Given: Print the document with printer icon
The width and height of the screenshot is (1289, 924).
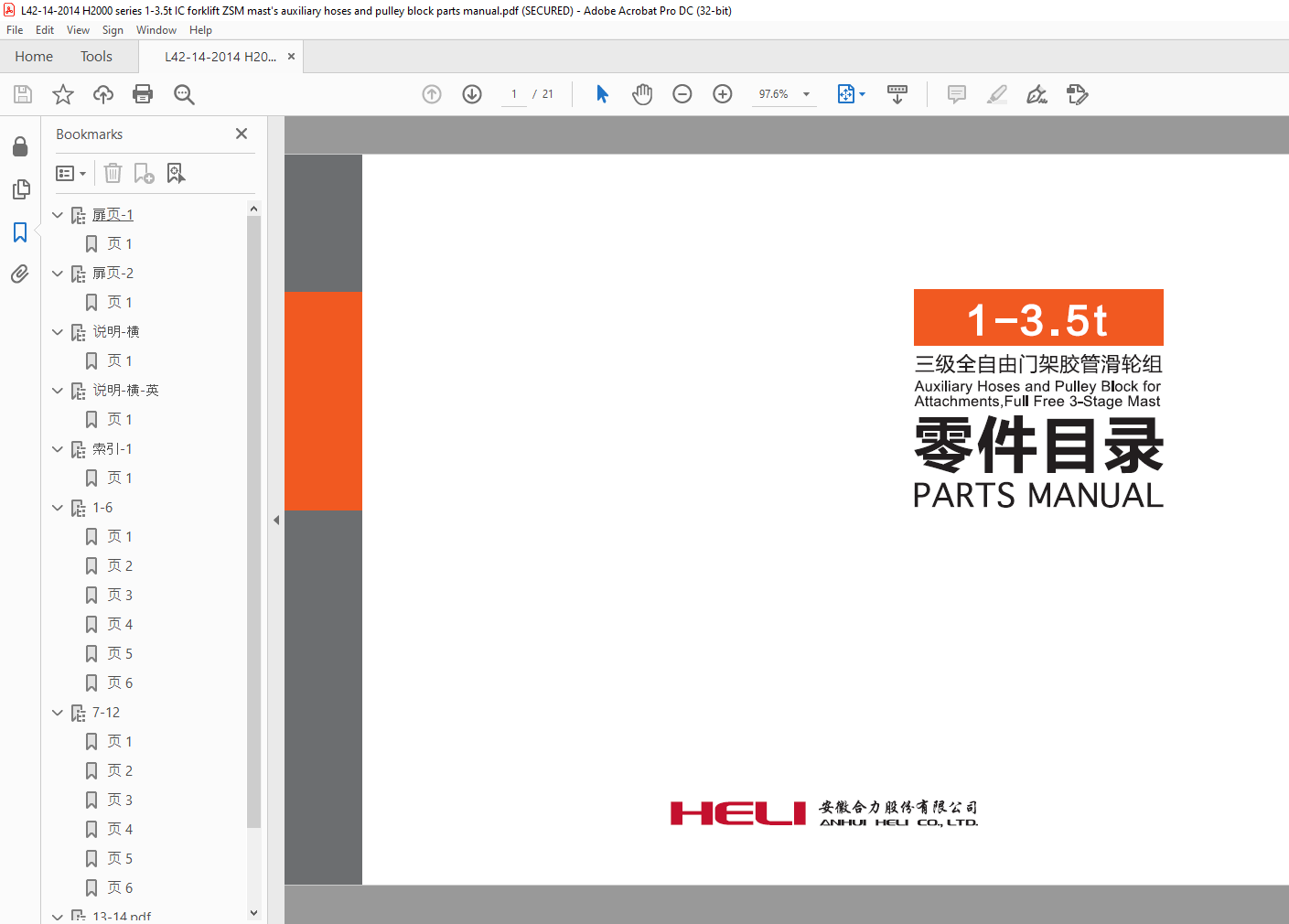Looking at the screenshot, I should pyautogui.click(x=143, y=94).
